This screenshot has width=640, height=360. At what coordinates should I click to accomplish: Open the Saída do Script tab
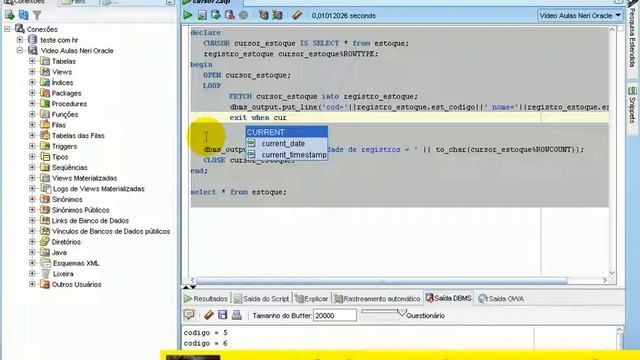(x=261, y=299)
